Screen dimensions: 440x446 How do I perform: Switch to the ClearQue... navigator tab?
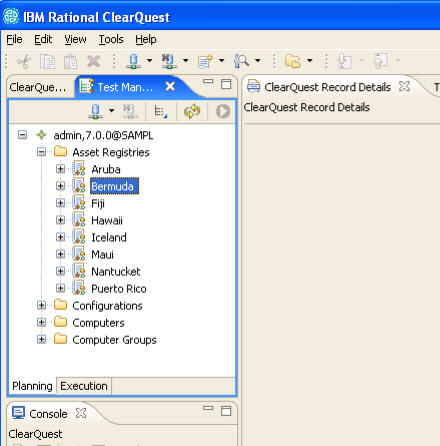38,87
